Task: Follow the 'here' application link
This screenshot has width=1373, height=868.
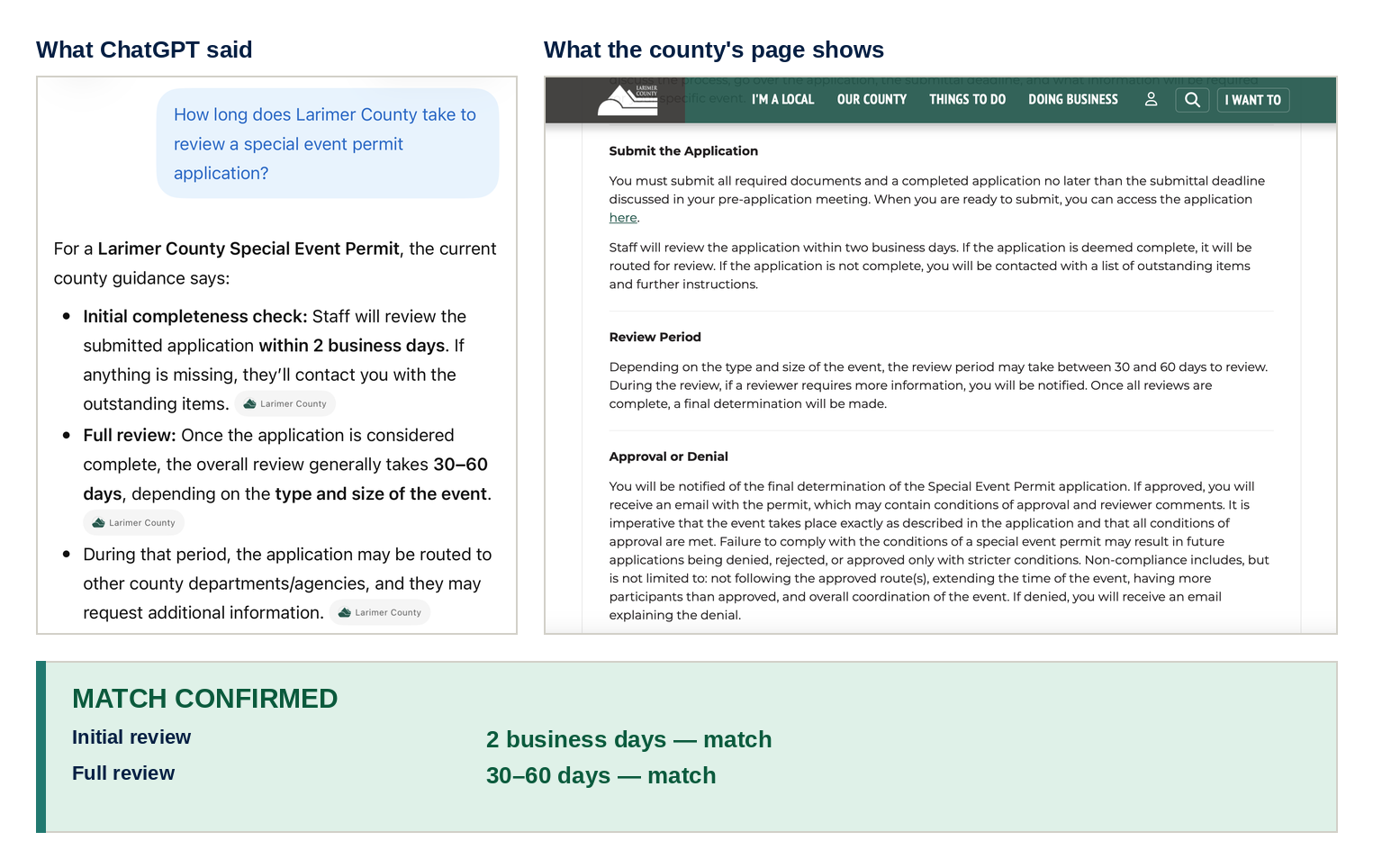Action: click(x=623, y=218)
